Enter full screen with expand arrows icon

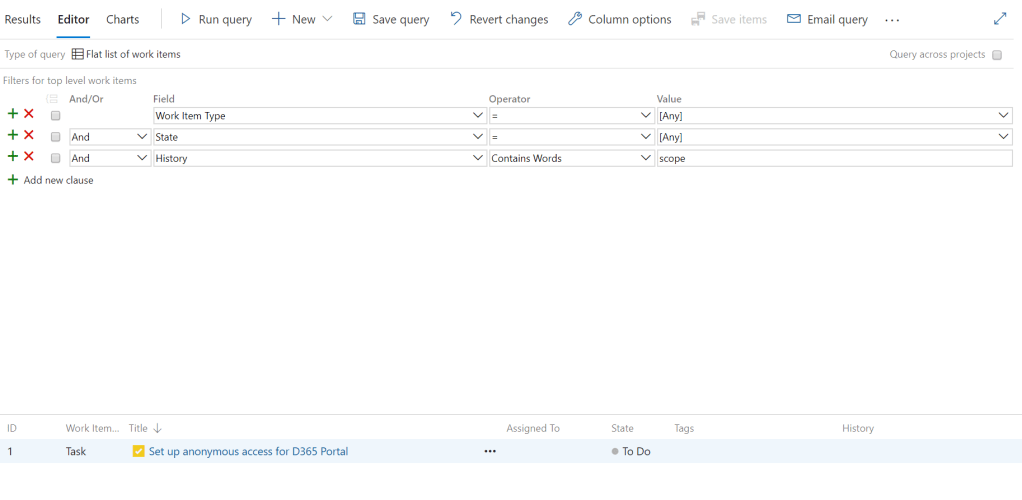pyautogui.click(x=1000, y=19)
